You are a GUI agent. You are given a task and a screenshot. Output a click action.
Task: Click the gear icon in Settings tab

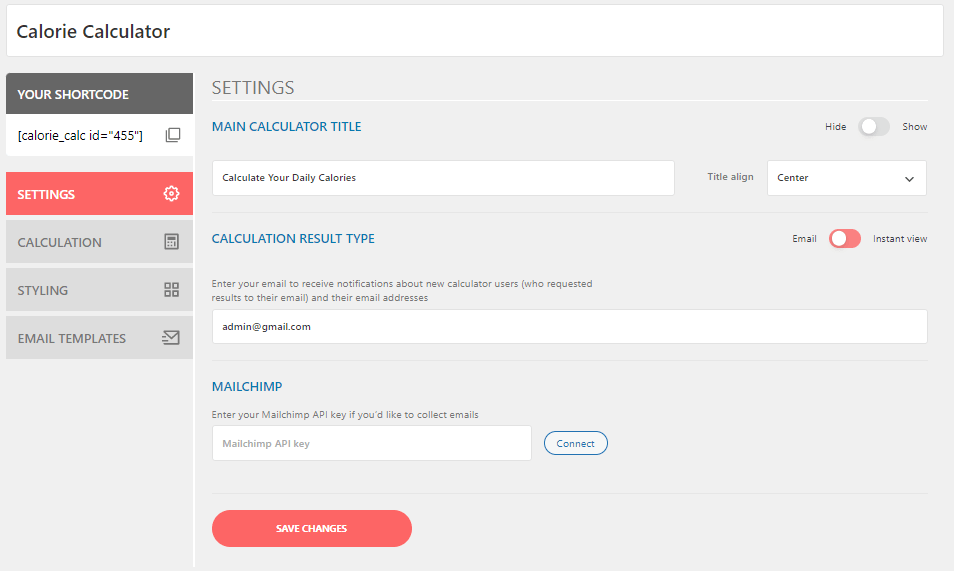click(x=172, y=194)
